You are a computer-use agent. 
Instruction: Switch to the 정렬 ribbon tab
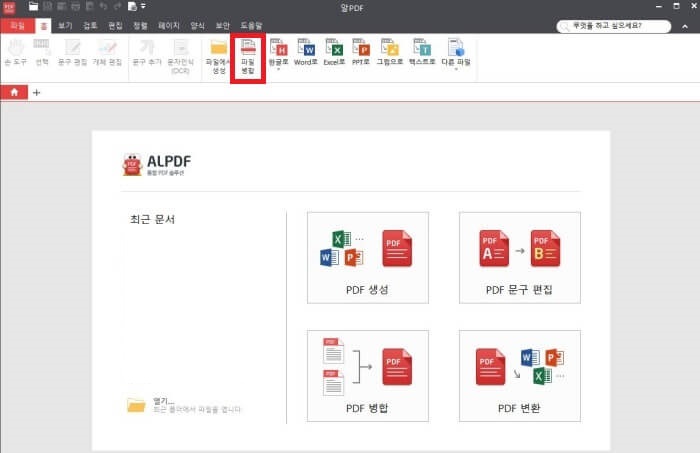tap(140, 26)
